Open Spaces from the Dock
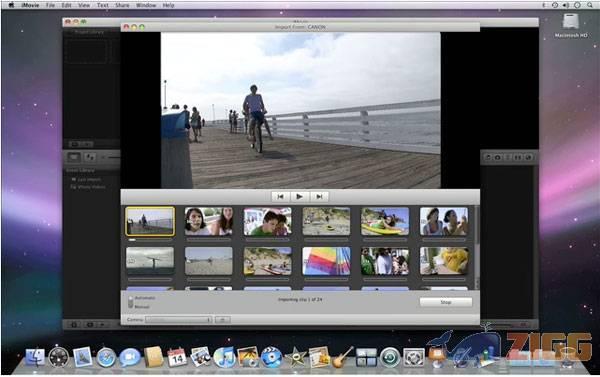This screenshot has width=600, height=377. tap(366, 357)
